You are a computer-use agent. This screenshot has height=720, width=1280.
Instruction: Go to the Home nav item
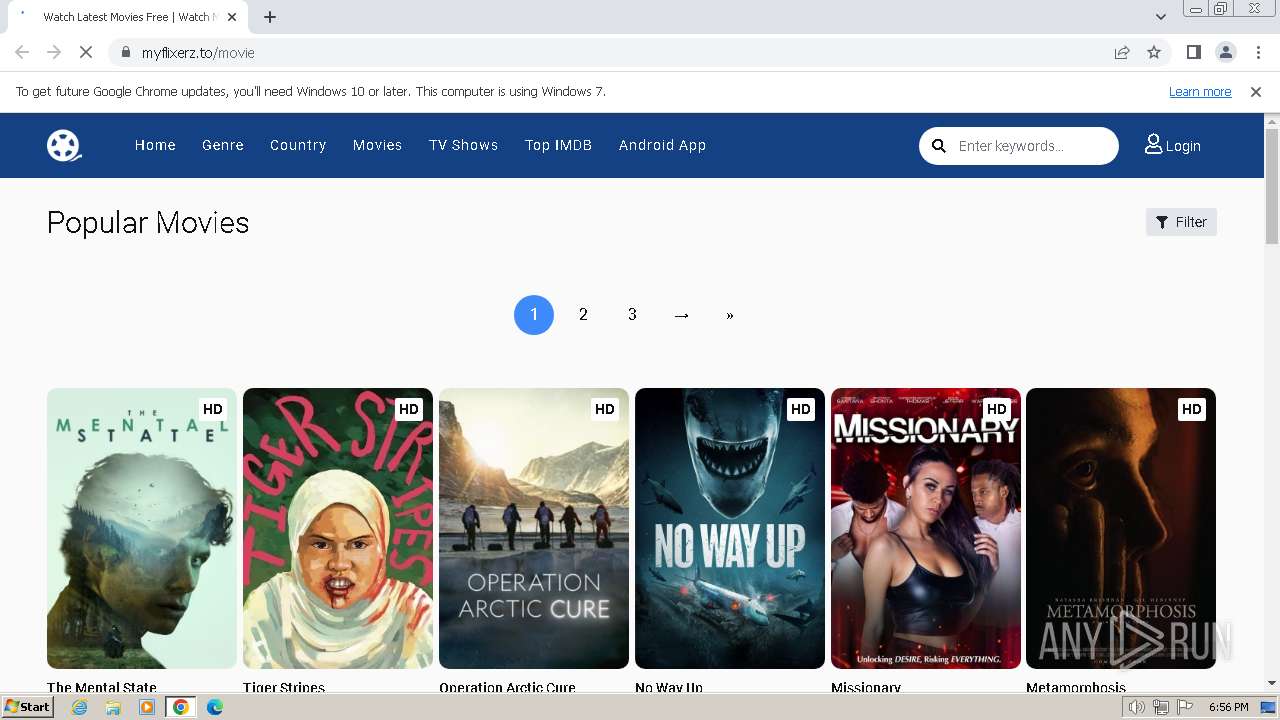155,145
